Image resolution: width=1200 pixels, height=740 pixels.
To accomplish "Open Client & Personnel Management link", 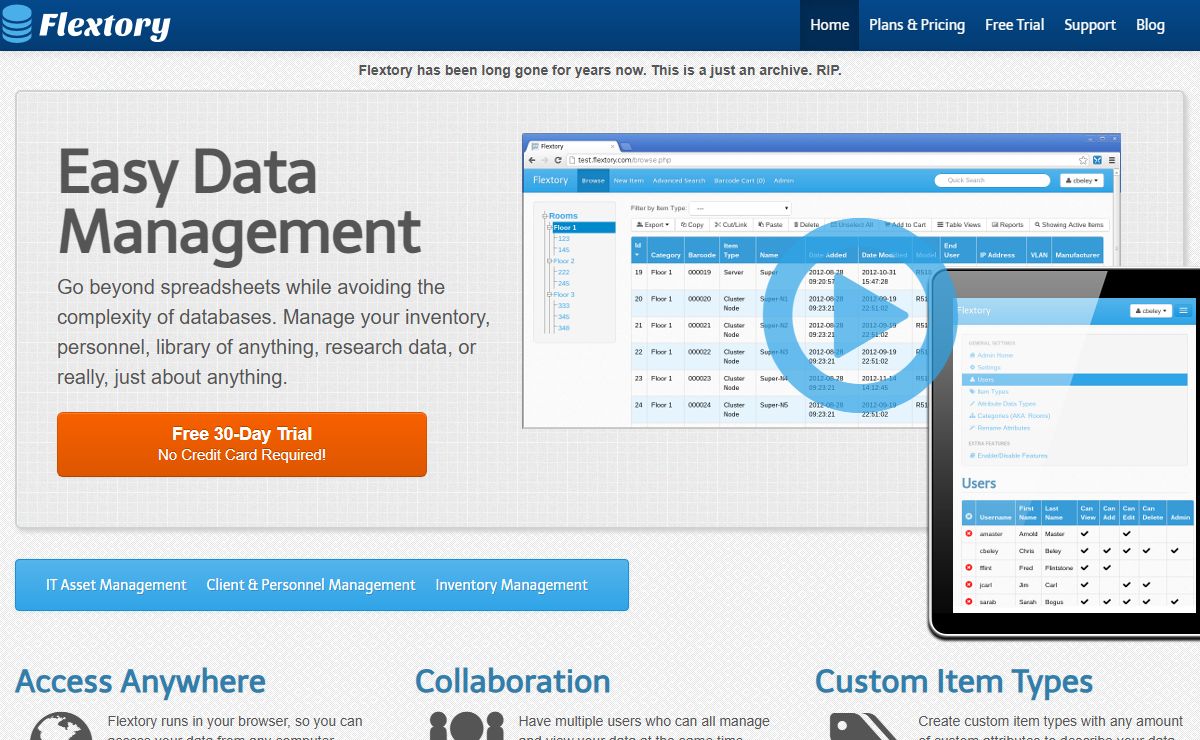I will pyautogui.click(x=311, y=585).
